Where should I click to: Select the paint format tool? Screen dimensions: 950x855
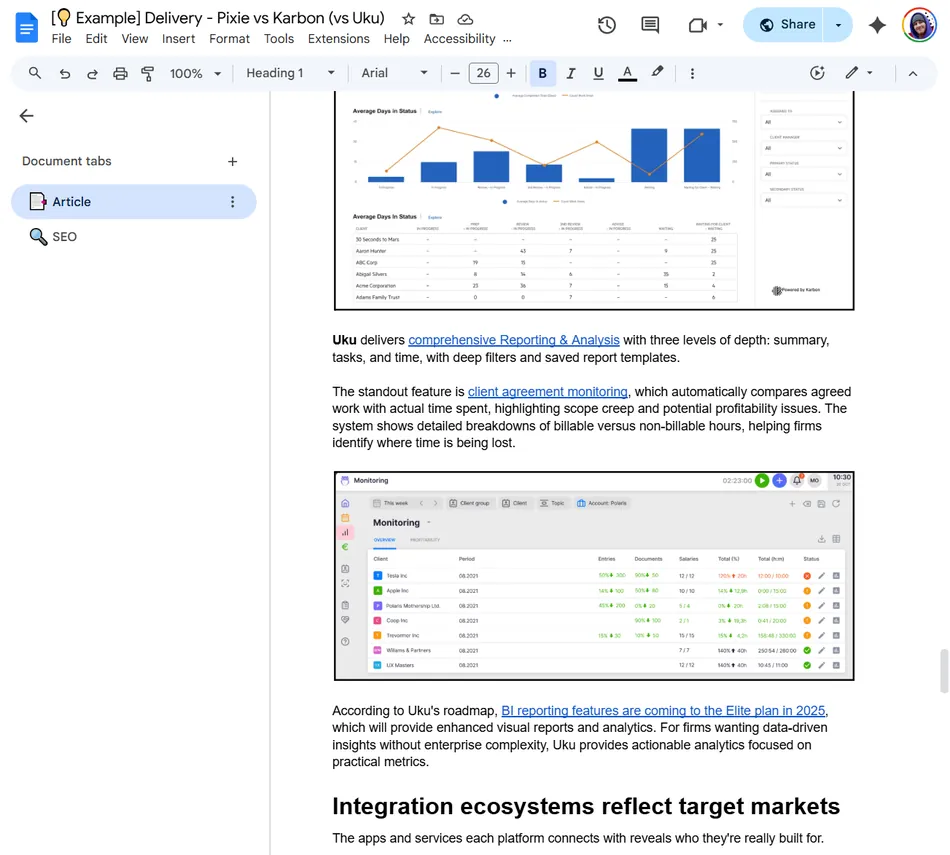pos(146,73)
